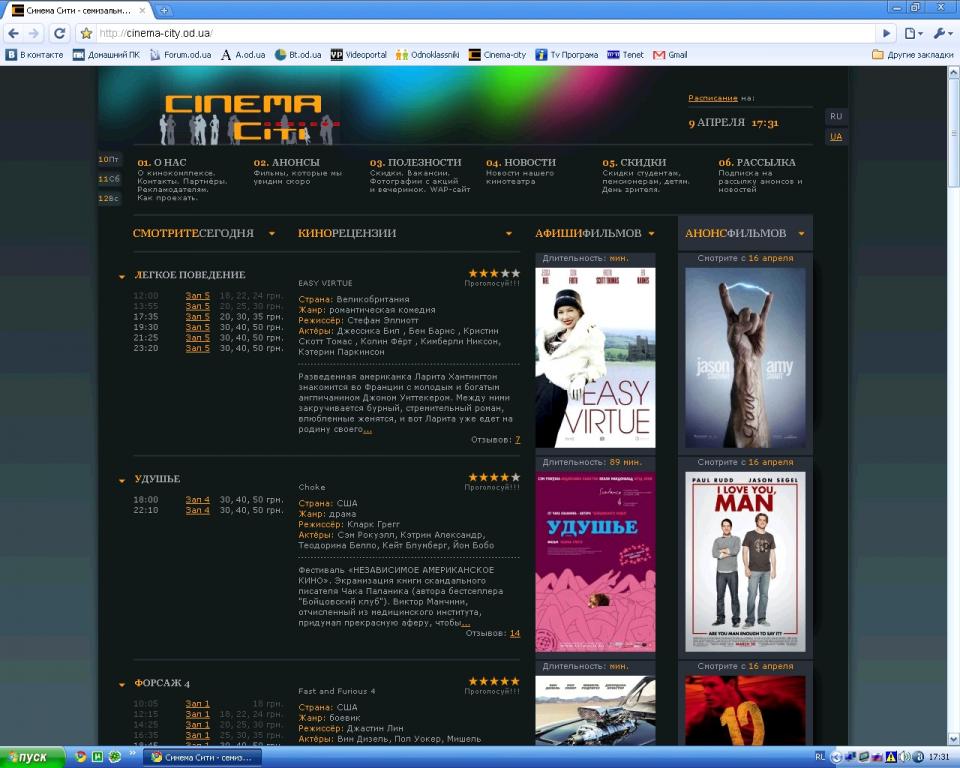Switch language to UA

click(x=836, y=137)
